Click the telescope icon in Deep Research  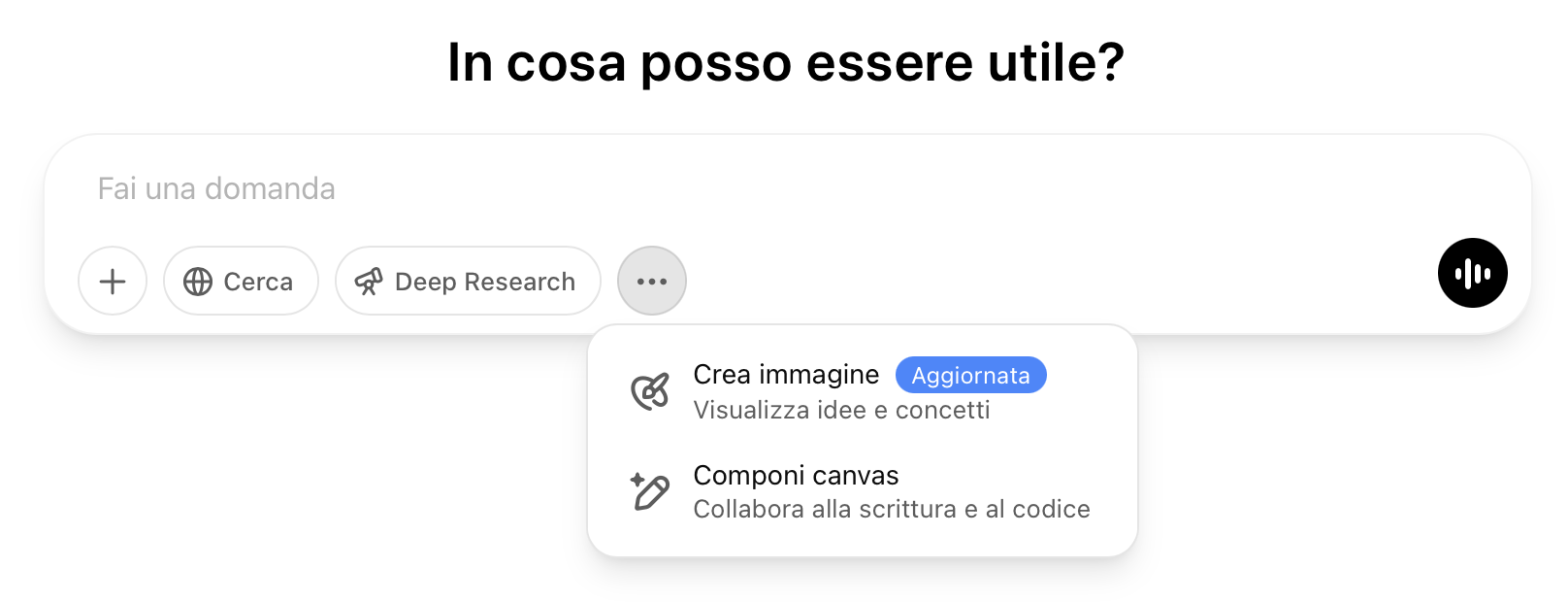pyautogui.click(x=369, y=282)
